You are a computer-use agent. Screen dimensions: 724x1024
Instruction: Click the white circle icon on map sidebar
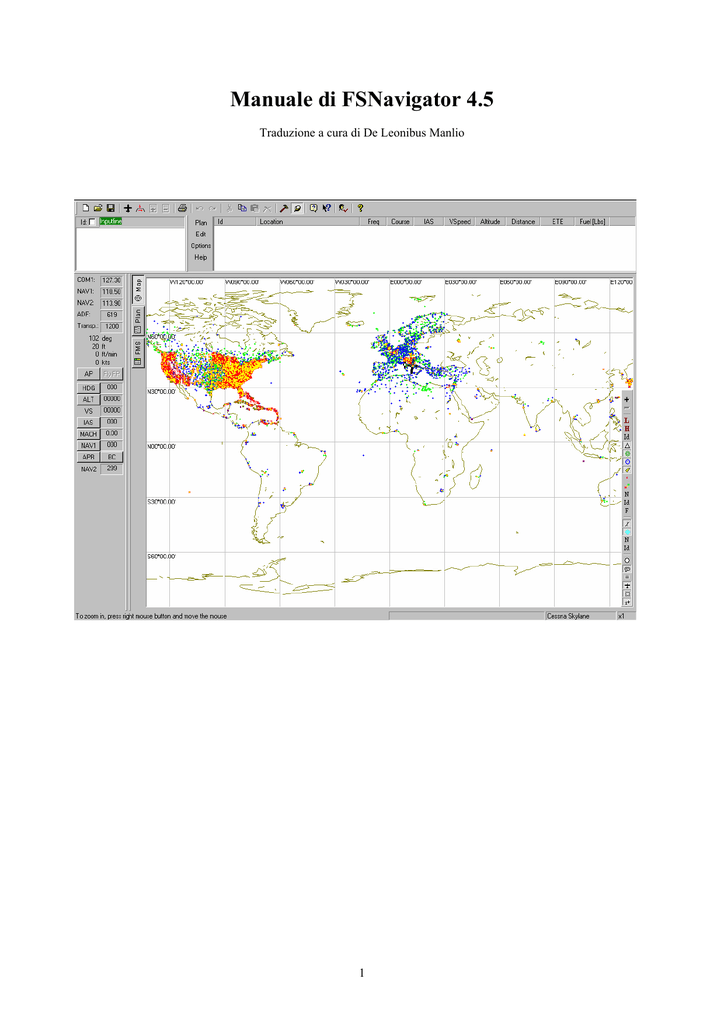[x=627, y=560]
